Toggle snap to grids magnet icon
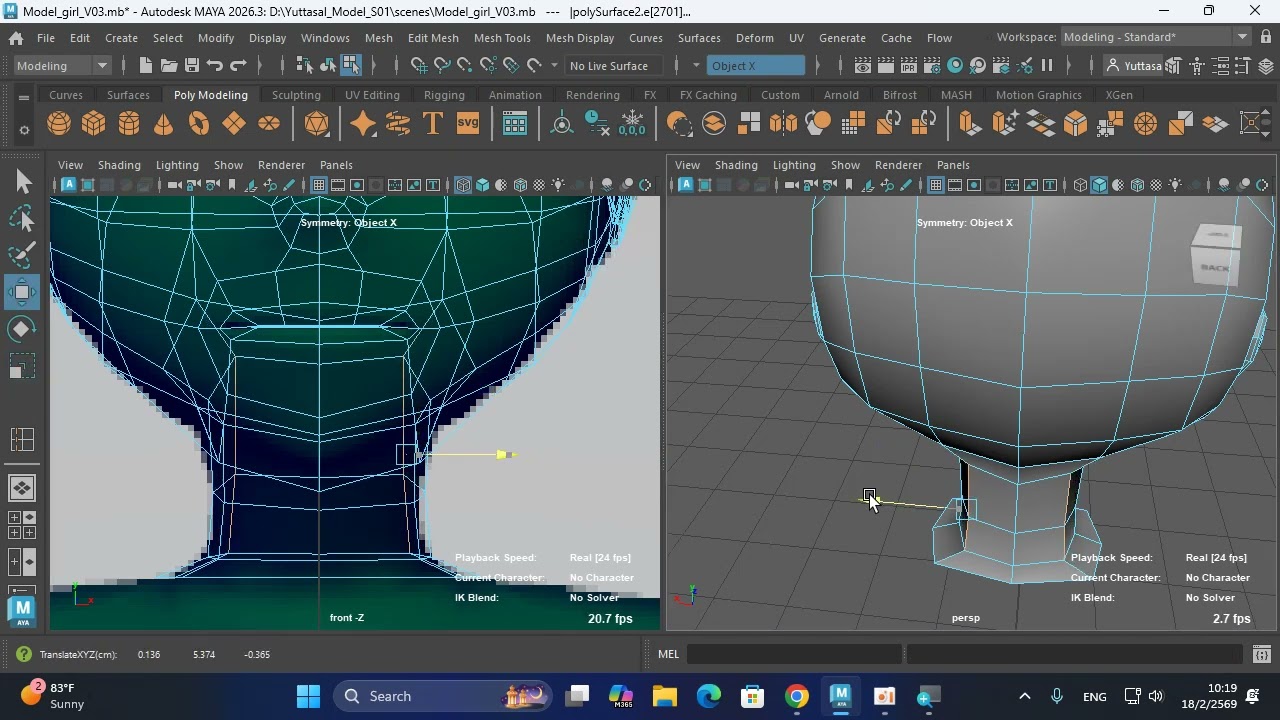 [x=419, y=66]
